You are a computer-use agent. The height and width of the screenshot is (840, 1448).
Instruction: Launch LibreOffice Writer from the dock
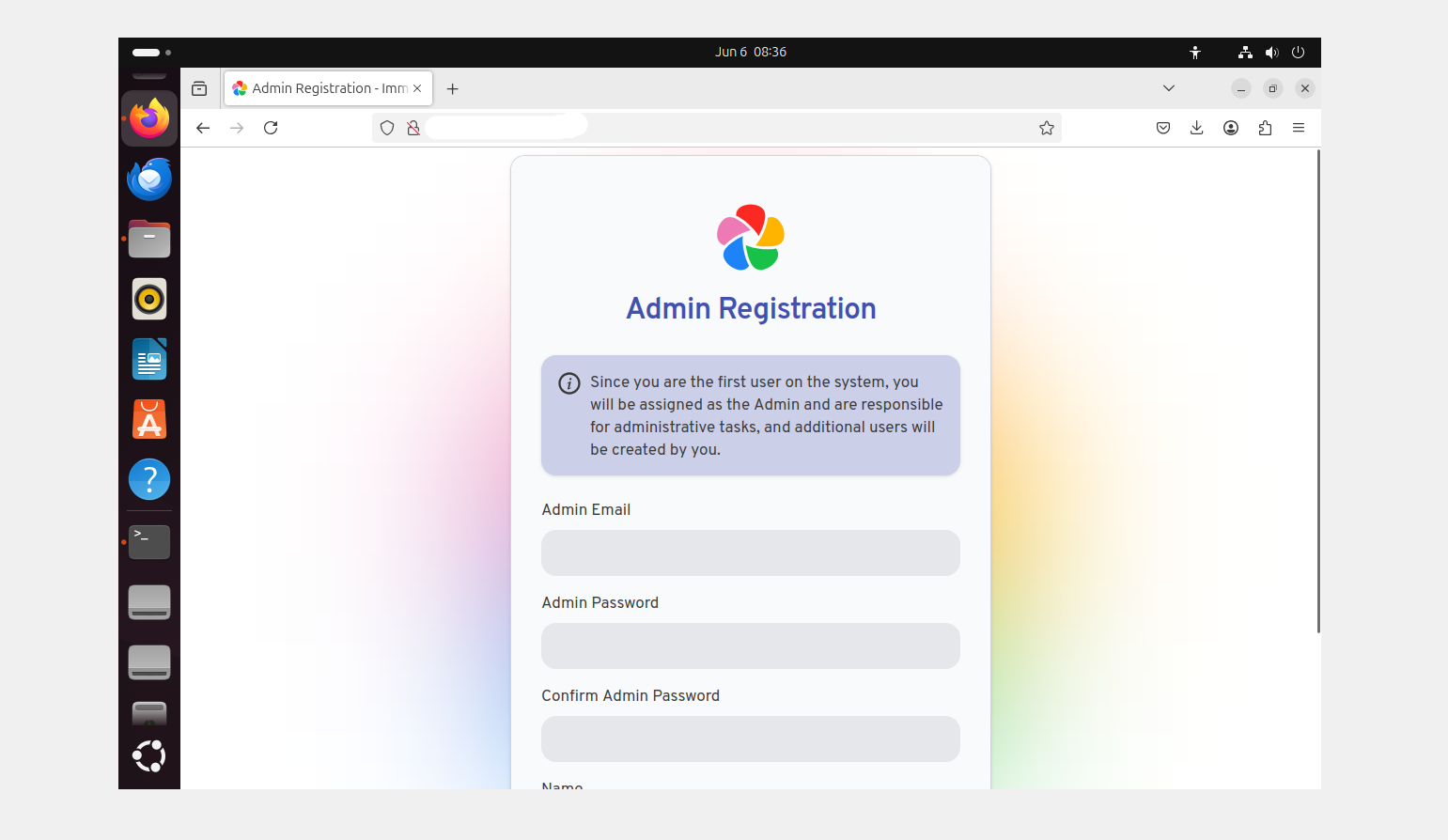pyautogui.click(x=149, y=359)
